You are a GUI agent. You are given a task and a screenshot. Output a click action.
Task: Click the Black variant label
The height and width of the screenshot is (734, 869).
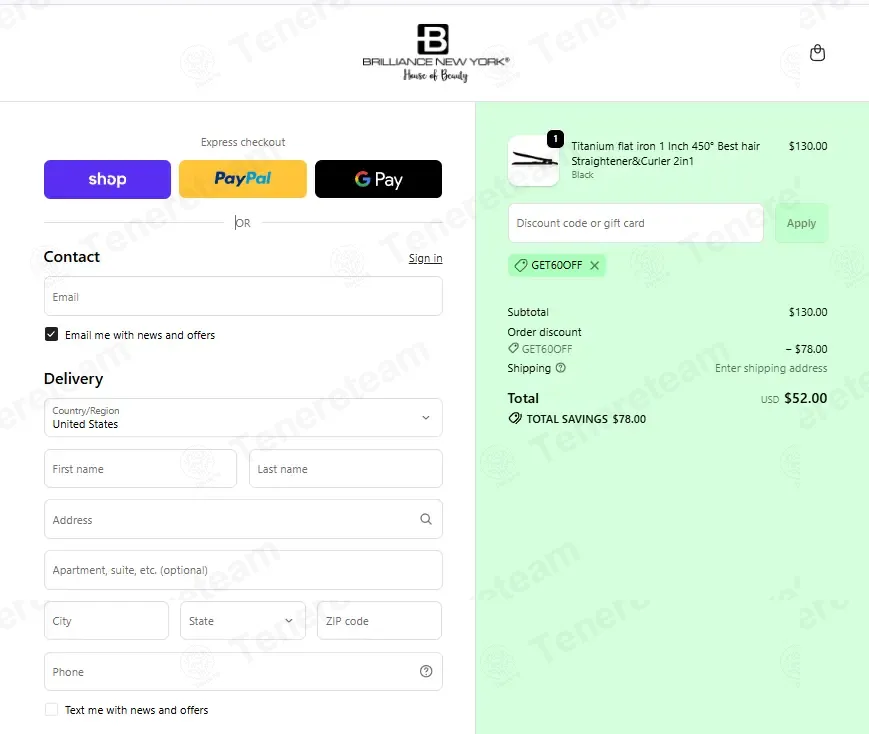tap(582, 175)
